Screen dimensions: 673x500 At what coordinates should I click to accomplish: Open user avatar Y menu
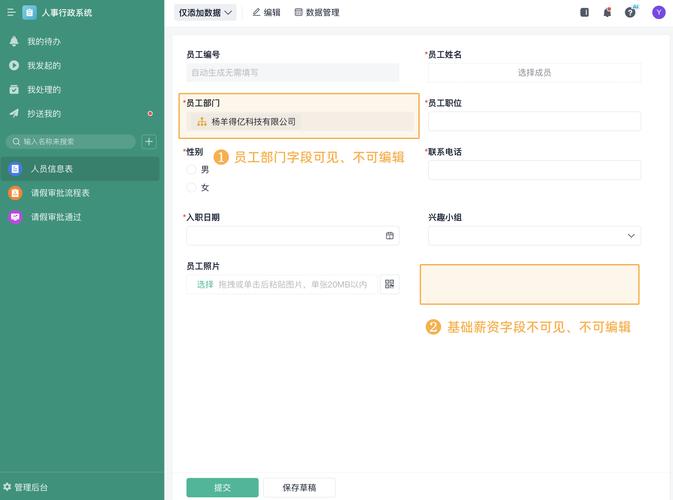click(658, 12)
